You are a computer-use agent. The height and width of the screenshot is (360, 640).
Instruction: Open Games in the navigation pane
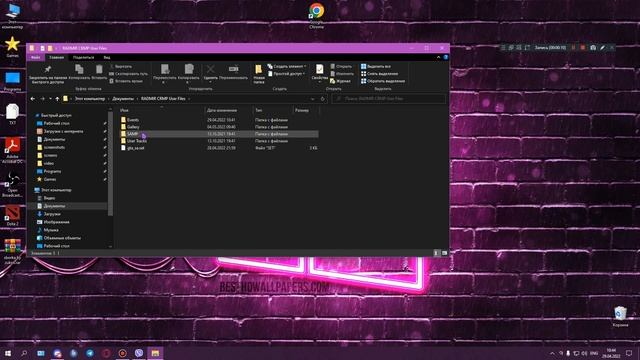tap(50, 179)
